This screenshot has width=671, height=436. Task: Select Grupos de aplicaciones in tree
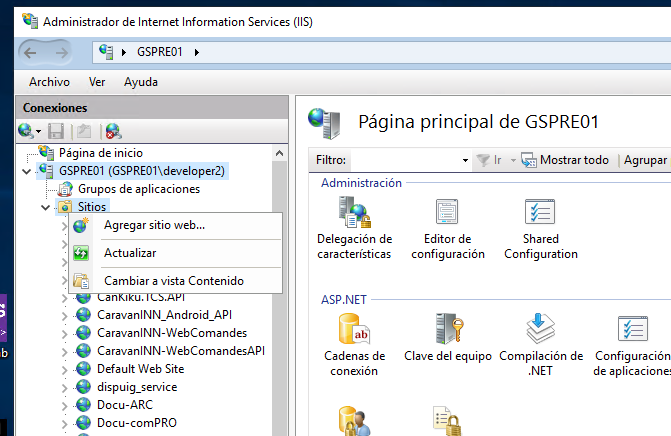pos(138,189)
